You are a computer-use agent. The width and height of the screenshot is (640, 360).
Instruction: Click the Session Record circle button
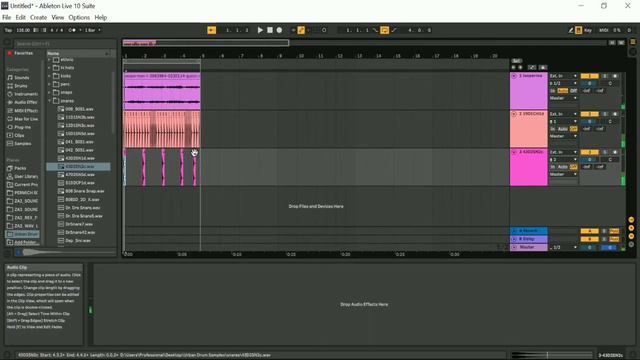pos(324,30)
